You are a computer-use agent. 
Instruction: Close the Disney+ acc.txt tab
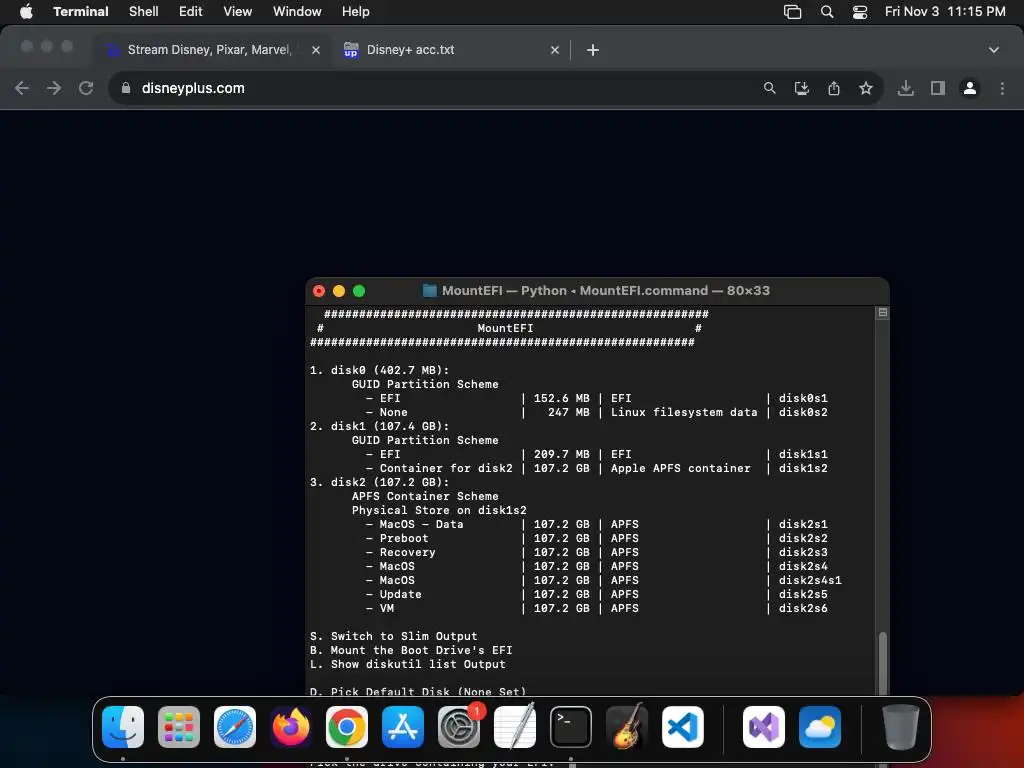click(x=554, y=50)
